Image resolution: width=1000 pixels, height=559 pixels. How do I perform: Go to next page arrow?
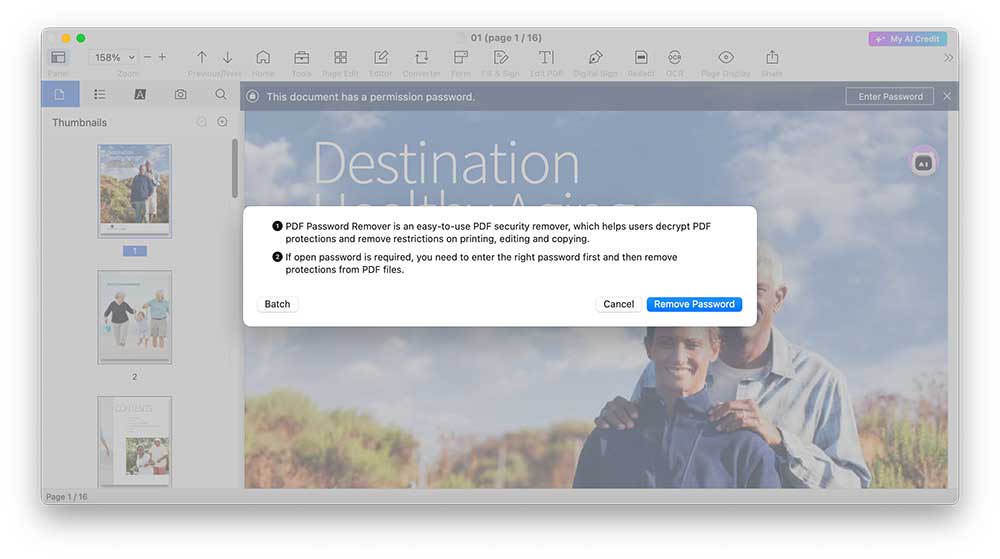228,57
